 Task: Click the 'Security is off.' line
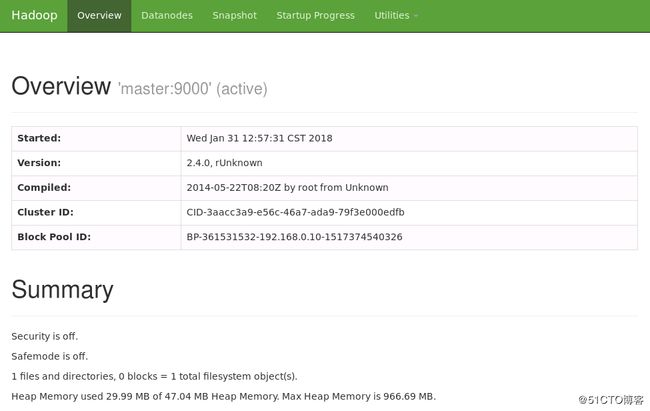[x=44, y=336]
